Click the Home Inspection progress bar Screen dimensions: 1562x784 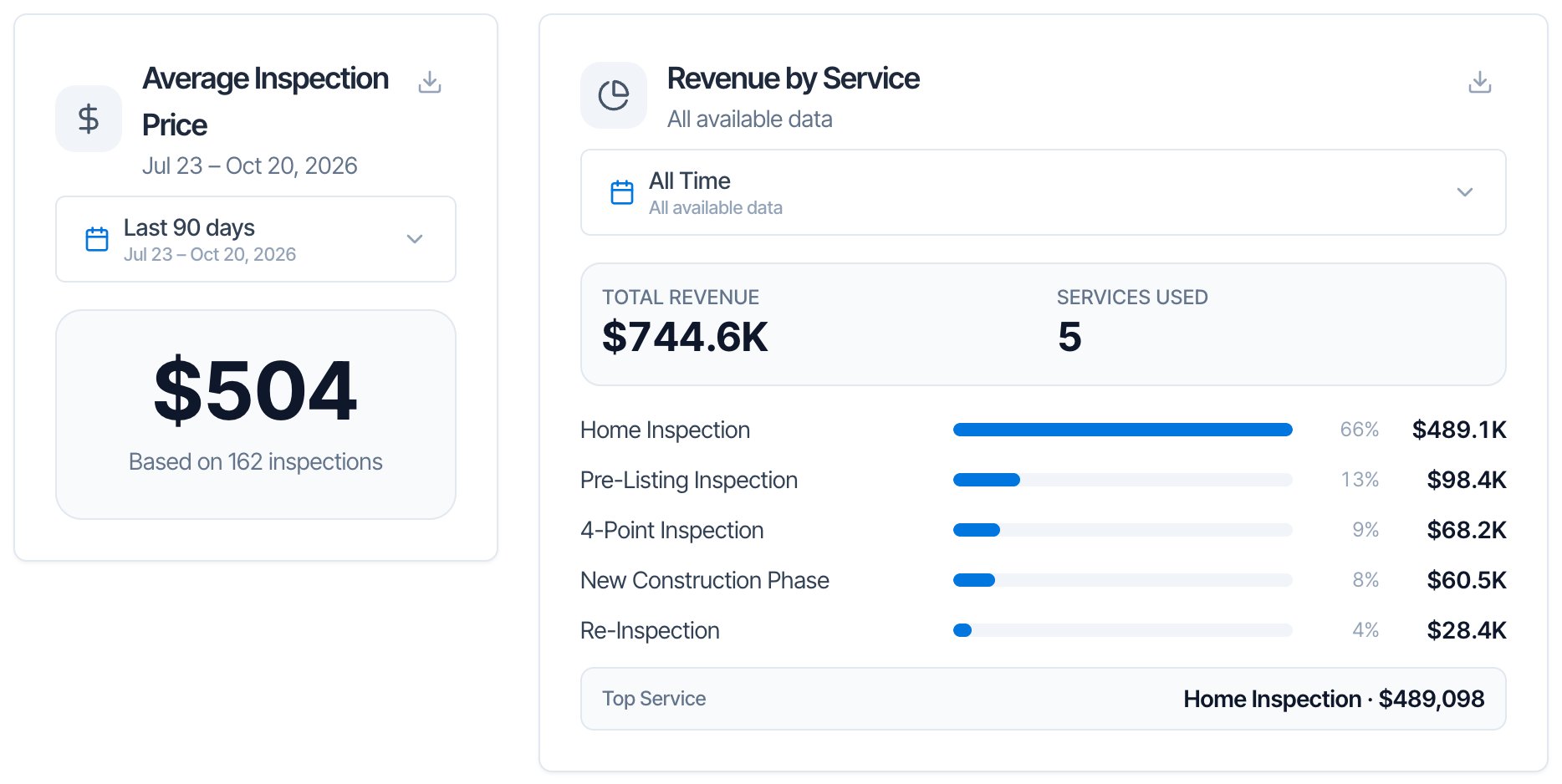click(1123, 430)
